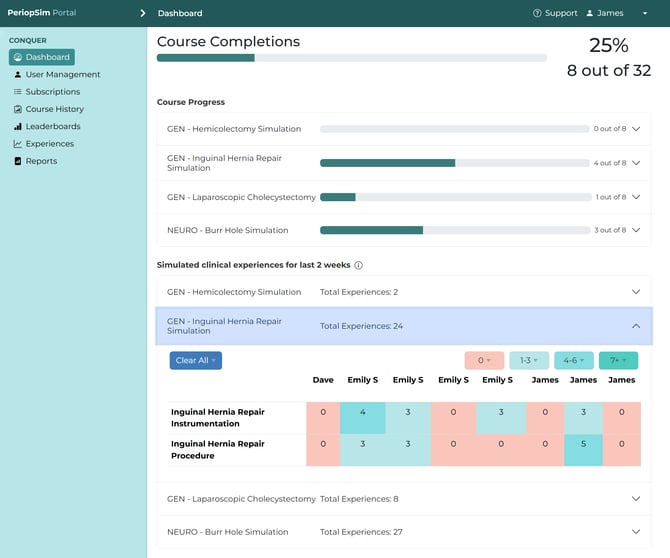Go to Course History
Screen dimensions: 670x558
point(55,109)
